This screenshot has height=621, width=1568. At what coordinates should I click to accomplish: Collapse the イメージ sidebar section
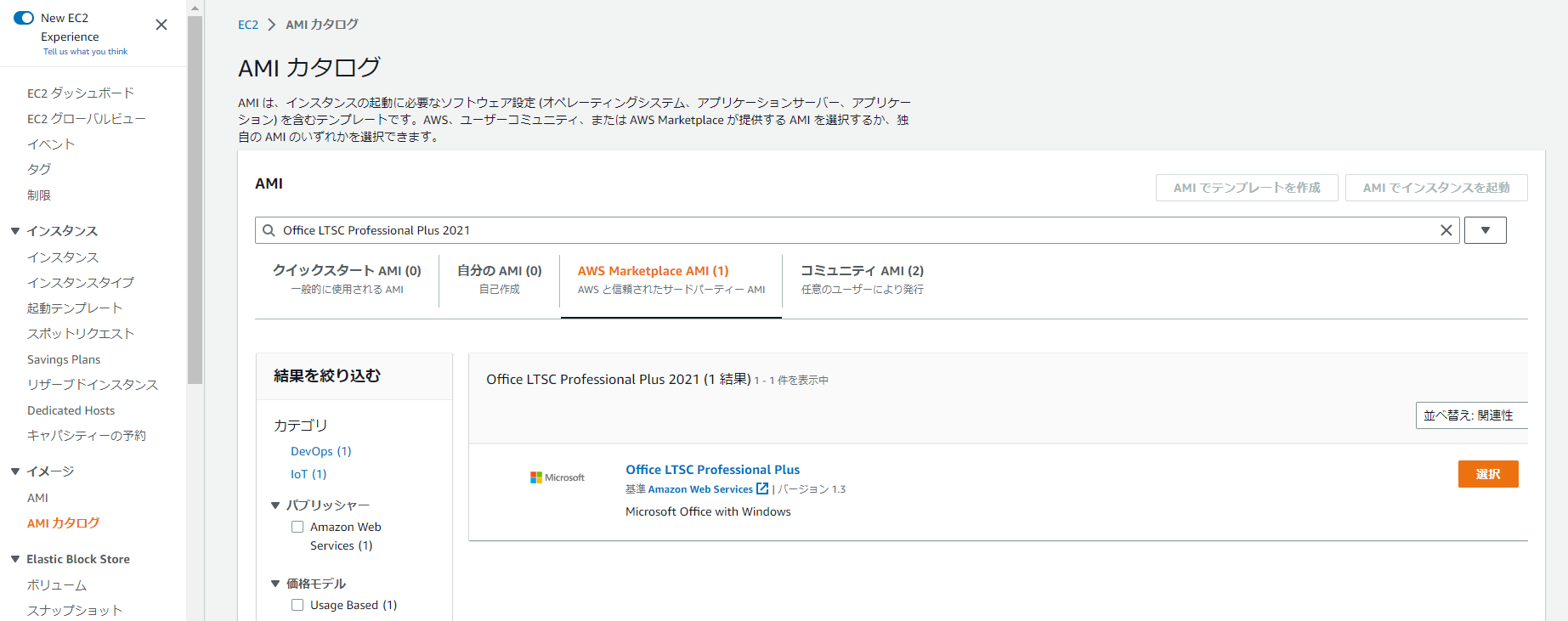[x=15, y=471]
